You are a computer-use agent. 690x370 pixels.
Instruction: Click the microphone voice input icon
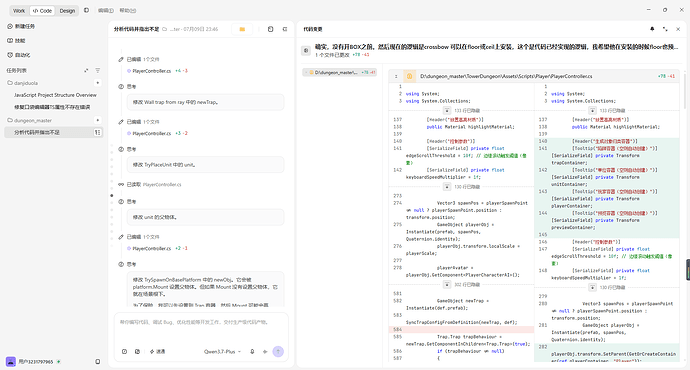(252, 352)
